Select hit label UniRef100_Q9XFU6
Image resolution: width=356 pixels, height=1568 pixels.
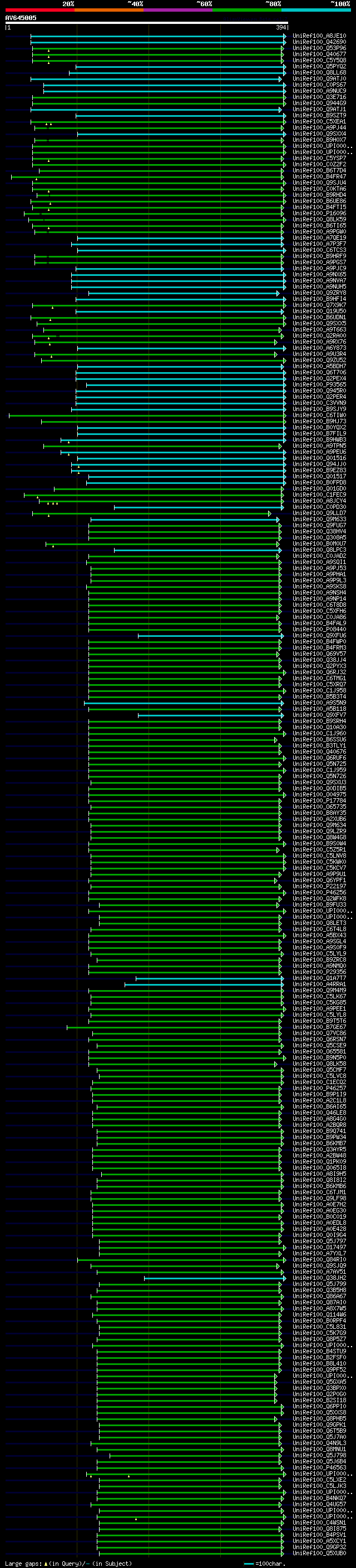[x=319, y=635]
